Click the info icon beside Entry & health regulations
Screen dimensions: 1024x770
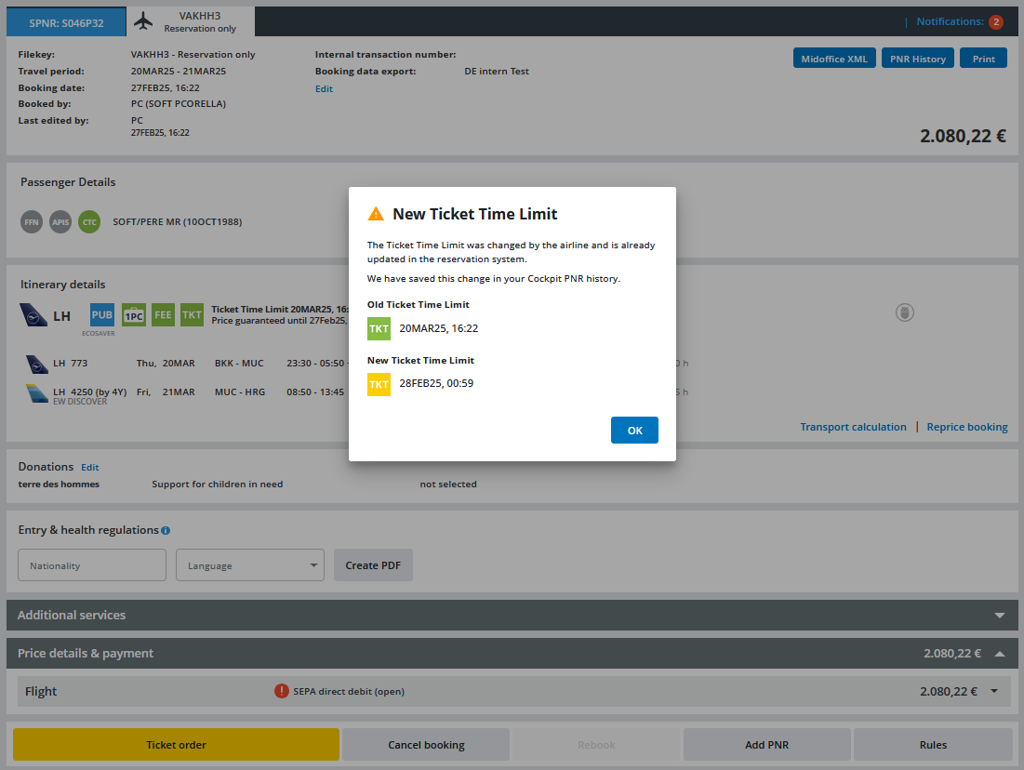(166, 531)
